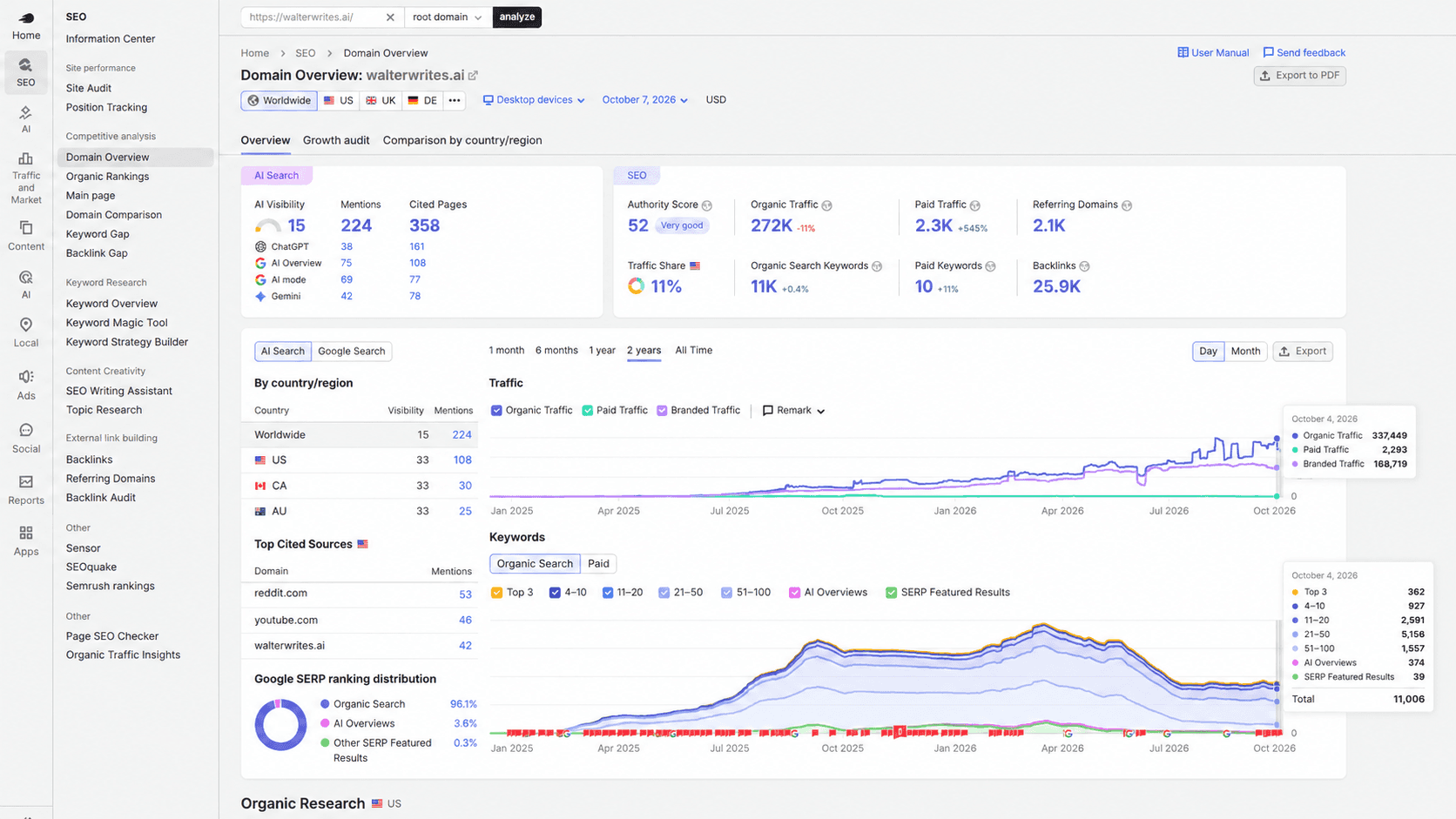1456x819 pixels.
Task: Toggle Top 3 keywords checkbox
Action: point(496,593)
